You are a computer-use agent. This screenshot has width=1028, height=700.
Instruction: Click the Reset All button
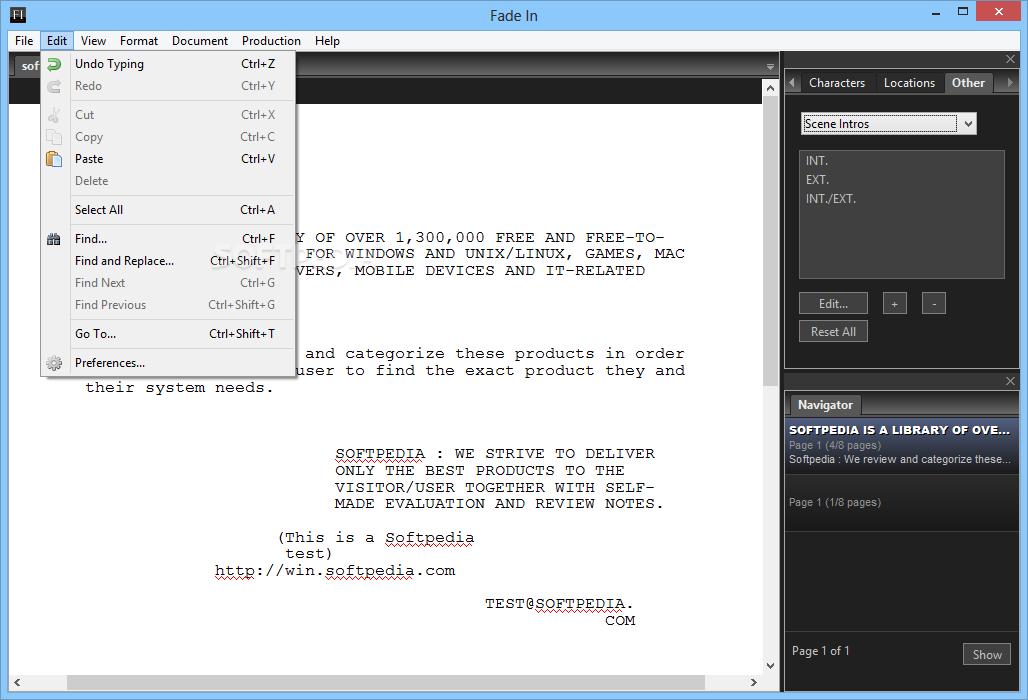coord(833,332)
